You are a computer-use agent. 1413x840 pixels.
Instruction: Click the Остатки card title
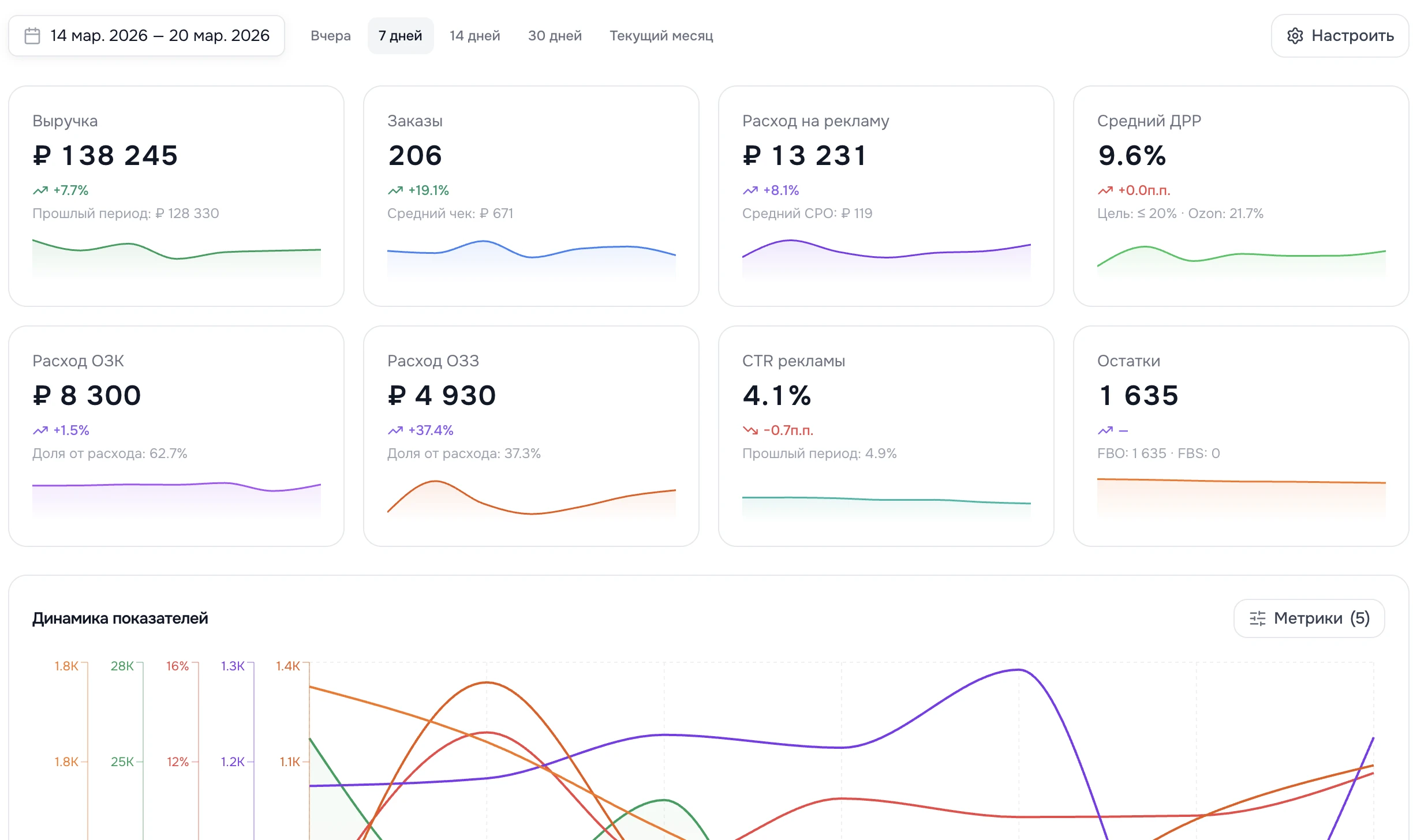point(1129,361)
